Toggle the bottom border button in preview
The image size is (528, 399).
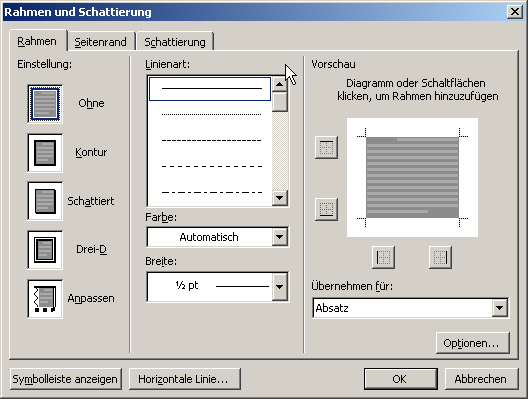tap(326, 209)
